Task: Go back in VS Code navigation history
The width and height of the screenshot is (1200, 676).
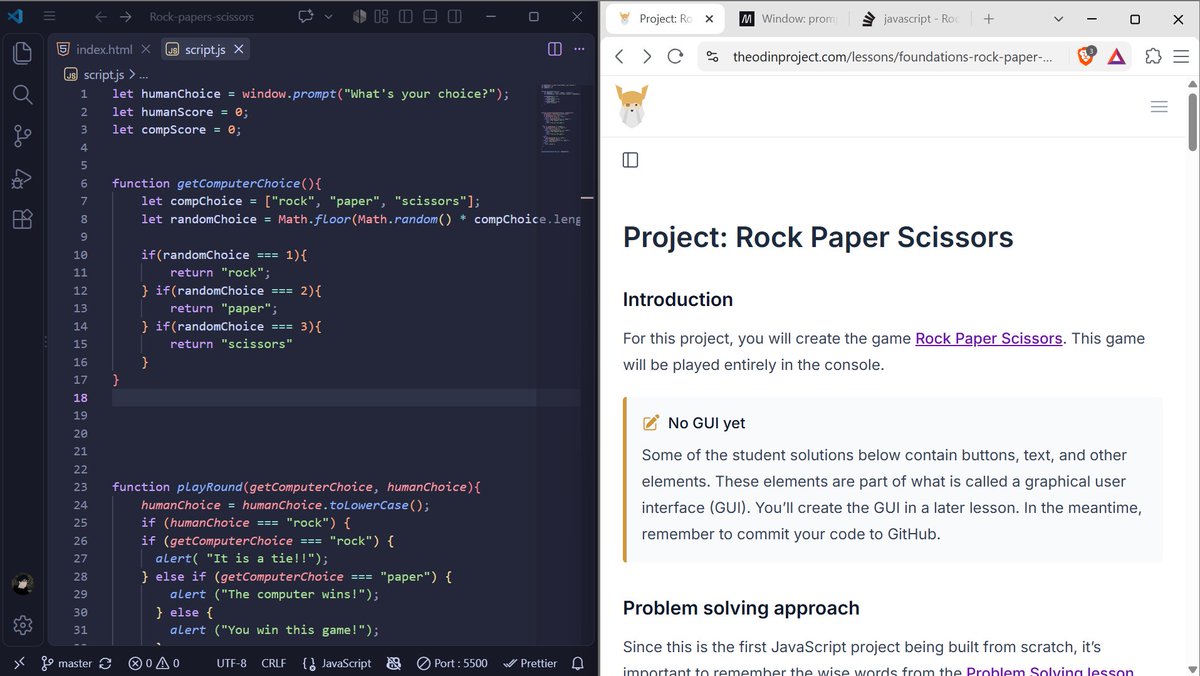Action: tap(100, 17)
